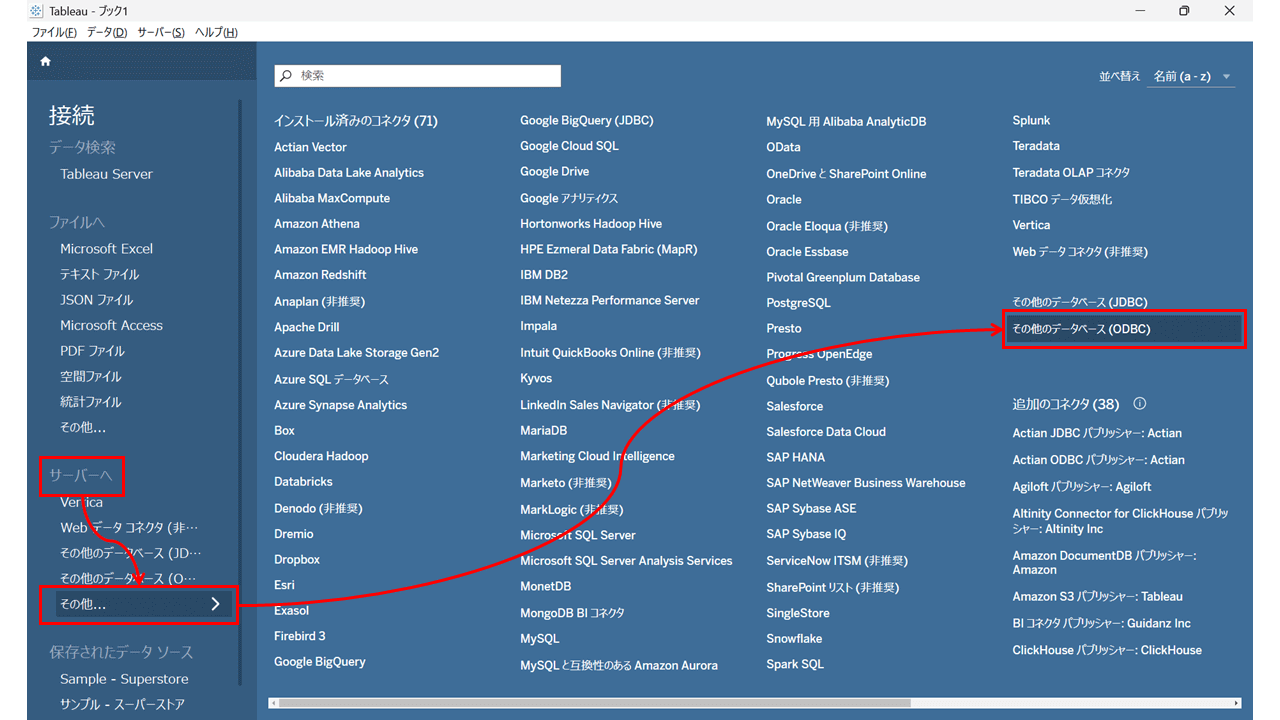1280x720 pixels.
Task: Pick the Firebird 3 connector
Action: [300, 636]
